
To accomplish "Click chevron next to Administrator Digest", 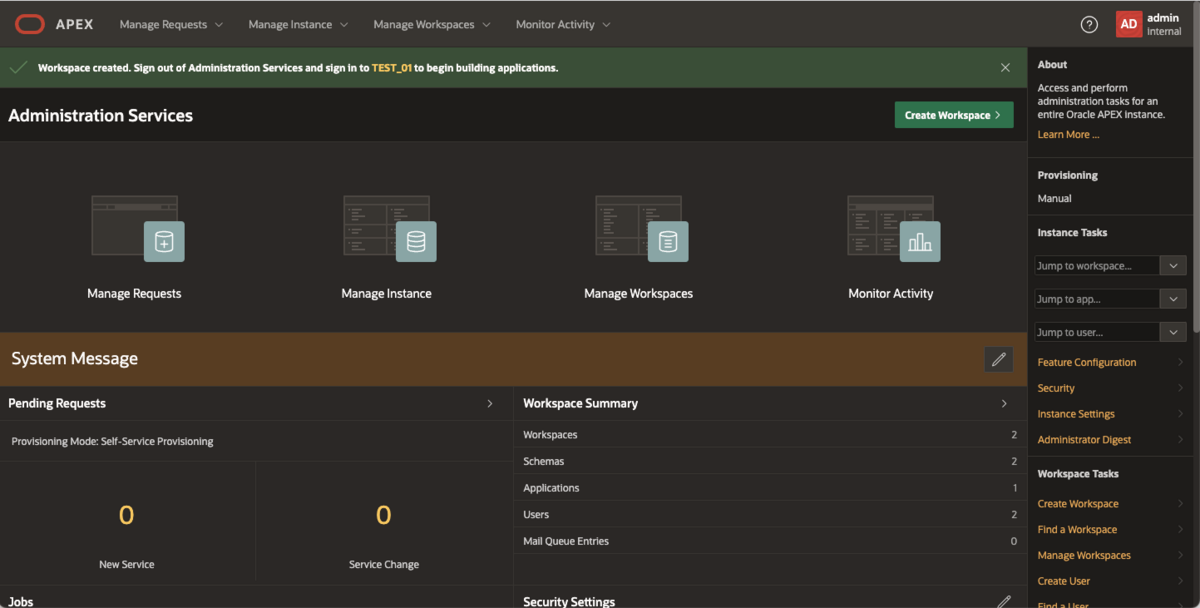I will coord(1180,440).
